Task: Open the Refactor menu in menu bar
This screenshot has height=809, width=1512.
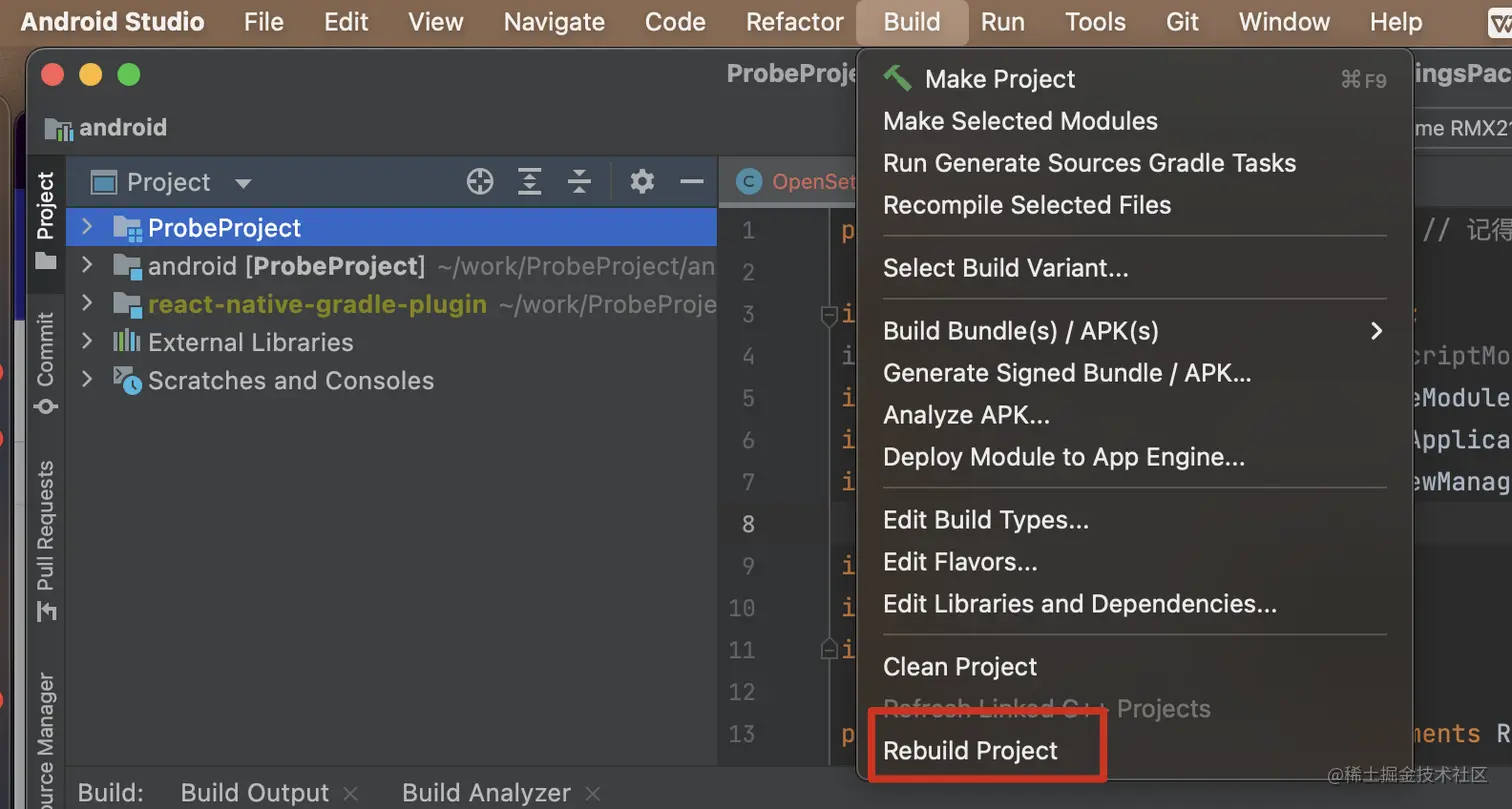Action: tap(795, 22)
